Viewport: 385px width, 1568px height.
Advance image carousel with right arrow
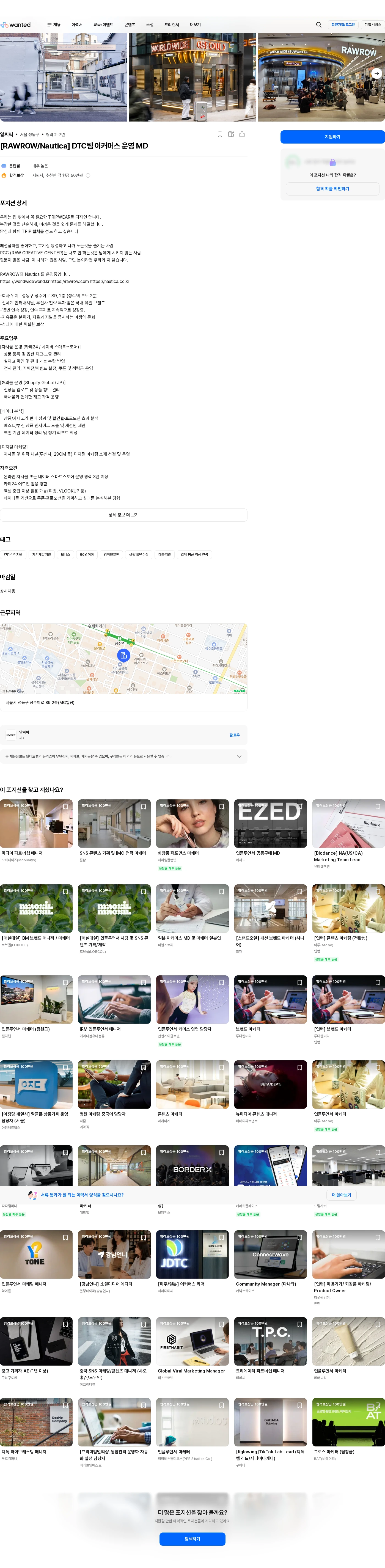[x=376, y=74]
